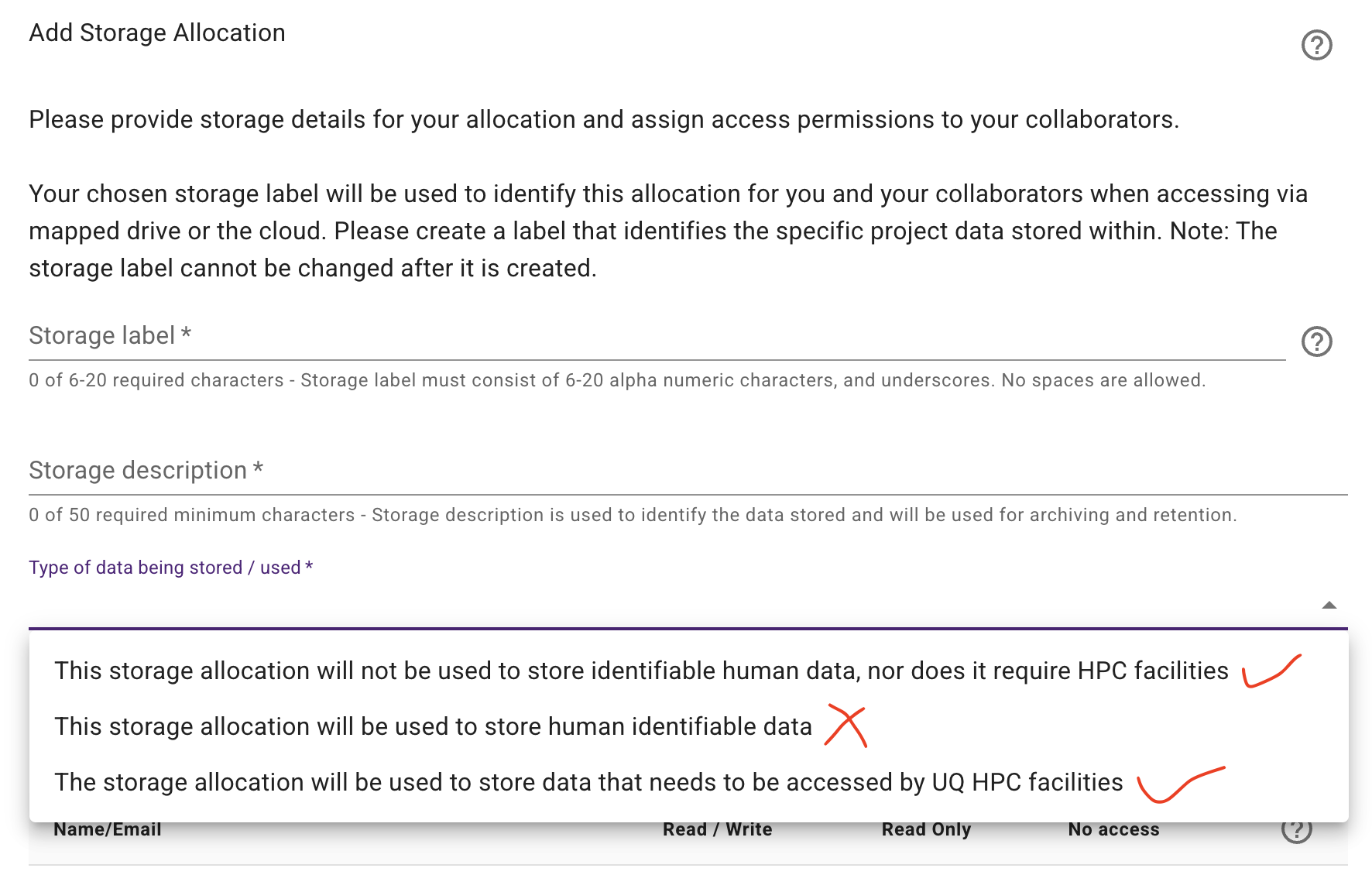Choose the human identifiable data option
Image resolution: width=1372 pixels, height=875 pixels.
point(432,726)
